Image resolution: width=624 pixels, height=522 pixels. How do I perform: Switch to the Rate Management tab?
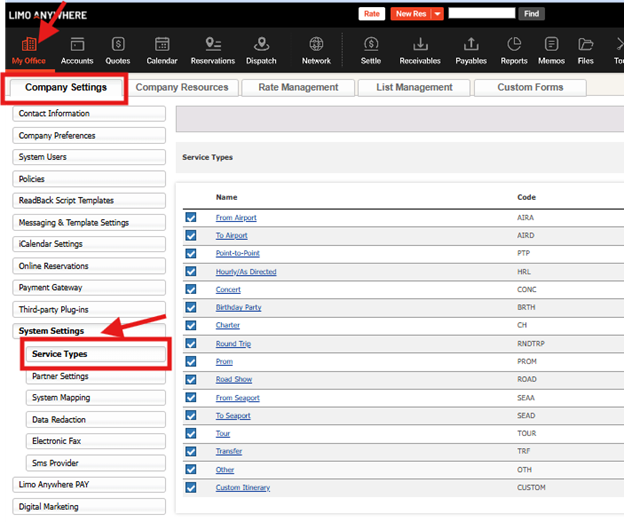pos(298,88)
